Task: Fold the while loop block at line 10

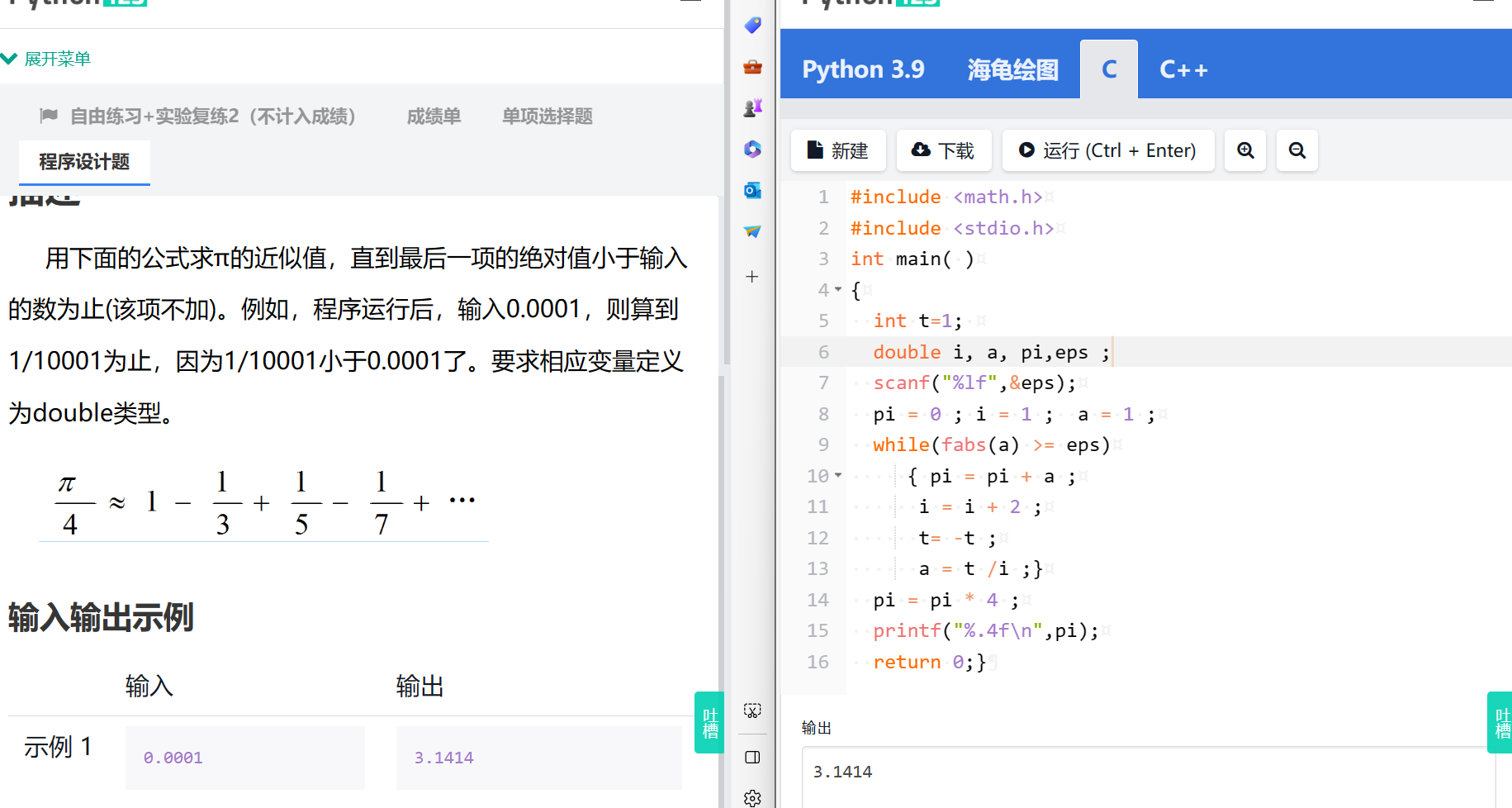Action: [838, 476]
